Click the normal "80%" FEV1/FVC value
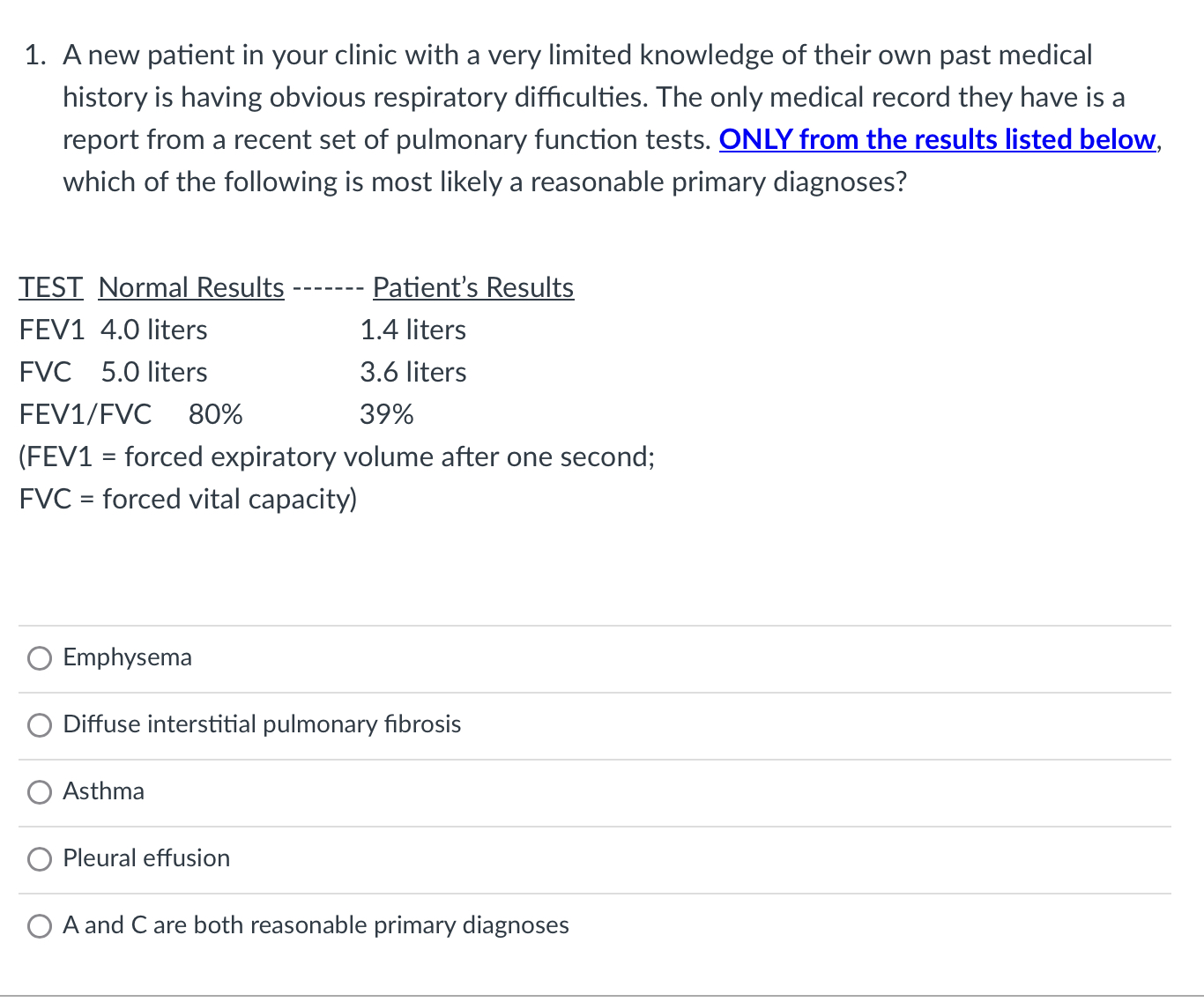This screenshot has height=1002, width=1204. click(x=216, y=414)
